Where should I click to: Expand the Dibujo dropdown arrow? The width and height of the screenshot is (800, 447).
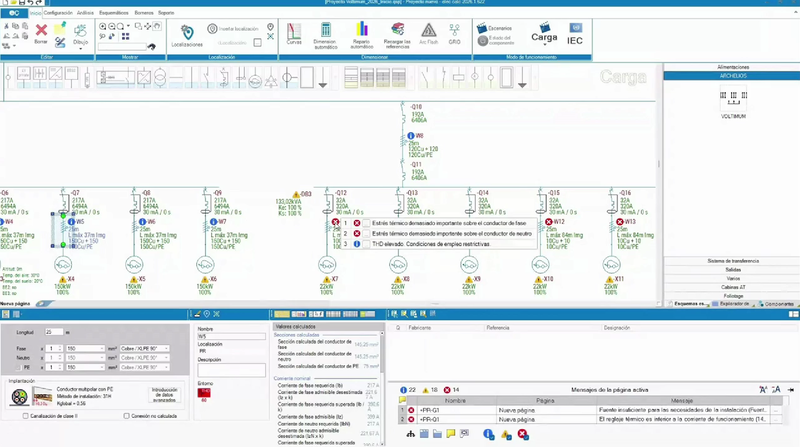(81, 48)
